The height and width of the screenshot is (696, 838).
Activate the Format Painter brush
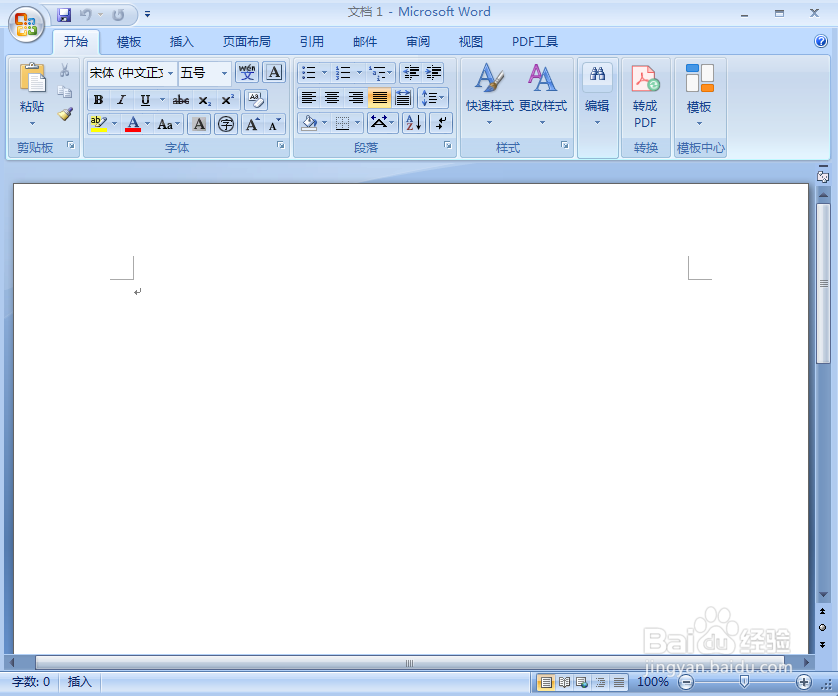click(65, 113)
